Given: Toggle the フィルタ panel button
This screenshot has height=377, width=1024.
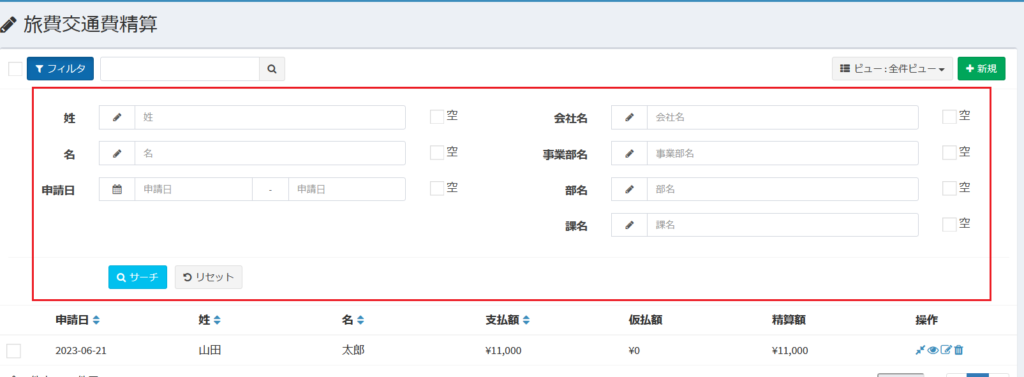Looking at the screenshot, I should tap(60, 69).
